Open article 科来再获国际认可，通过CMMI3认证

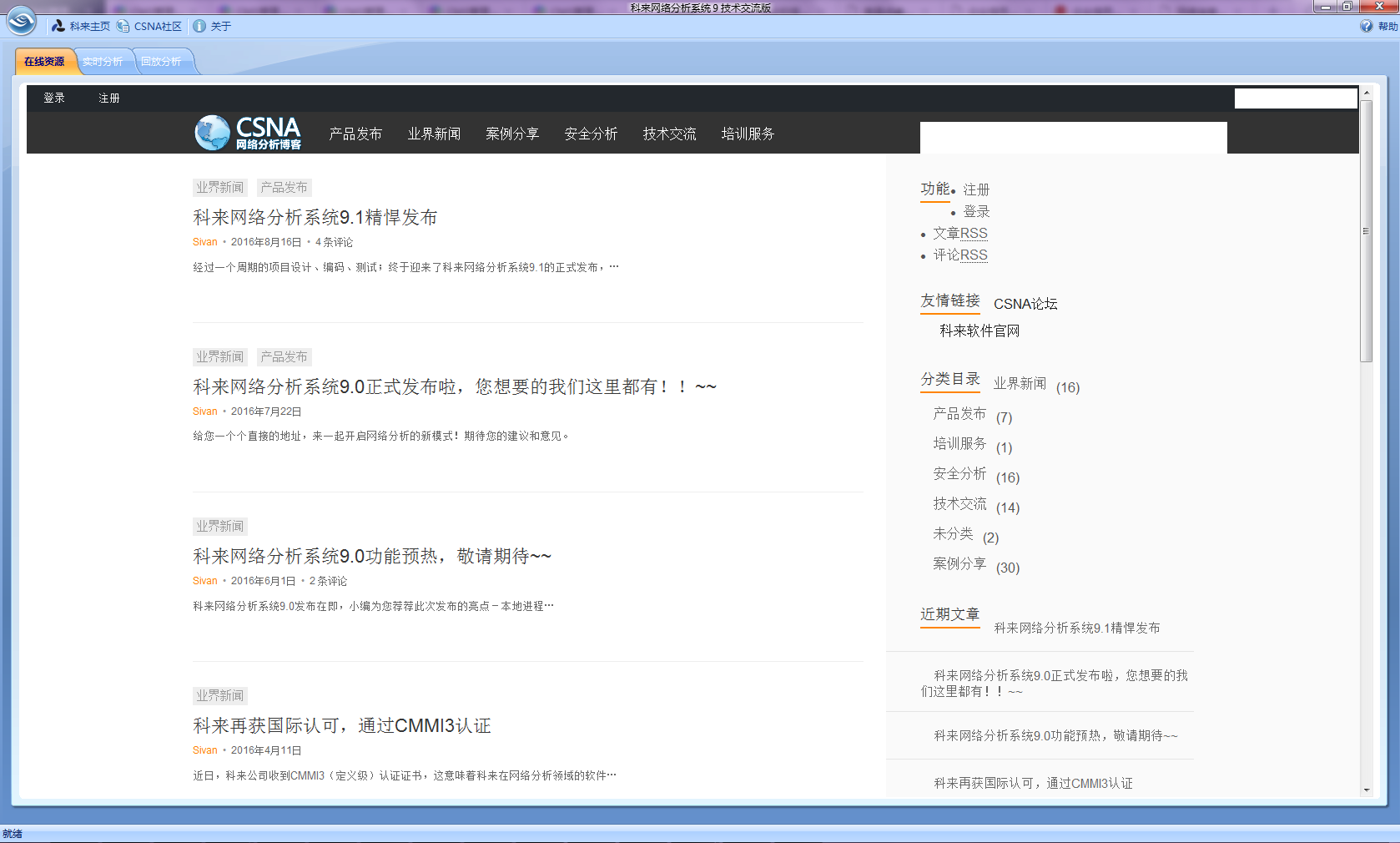coord(342,725)
